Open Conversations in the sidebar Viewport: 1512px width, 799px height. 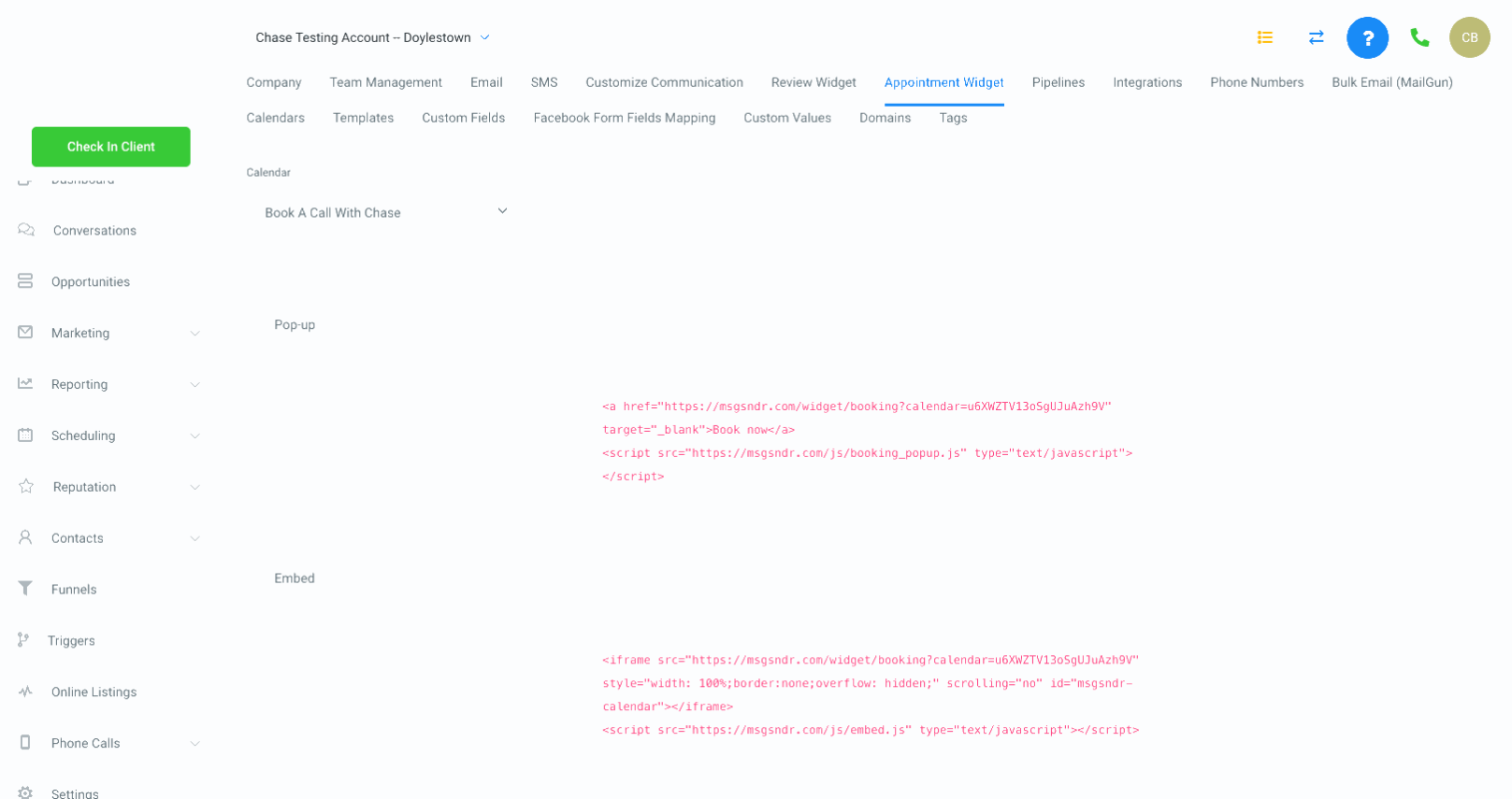[x=94, y=231]
